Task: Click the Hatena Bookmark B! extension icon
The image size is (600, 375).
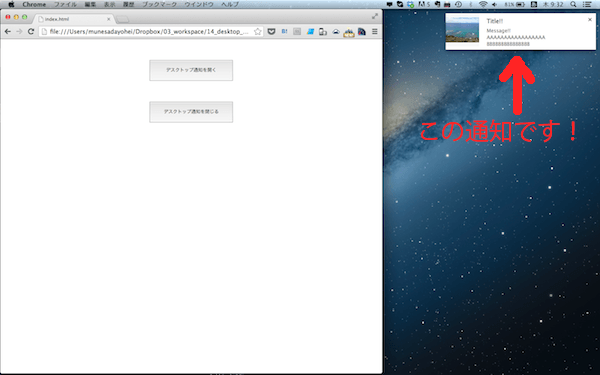Action: coord(284,31)
